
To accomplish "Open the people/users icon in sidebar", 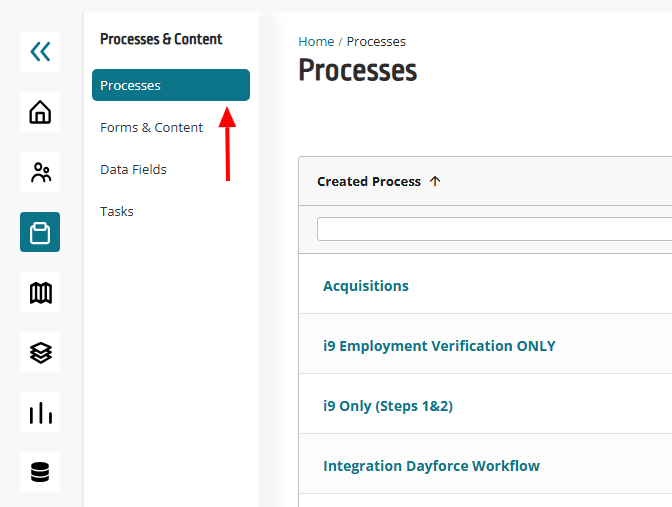I will pos(40,172).
